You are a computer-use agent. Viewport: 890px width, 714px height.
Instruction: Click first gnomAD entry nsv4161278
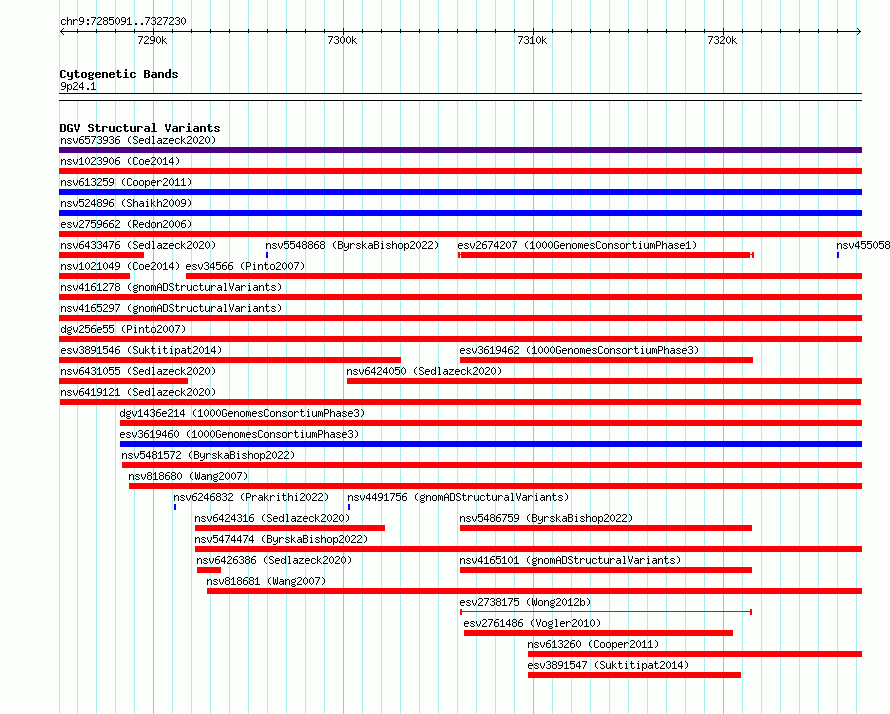coord(171,287)
